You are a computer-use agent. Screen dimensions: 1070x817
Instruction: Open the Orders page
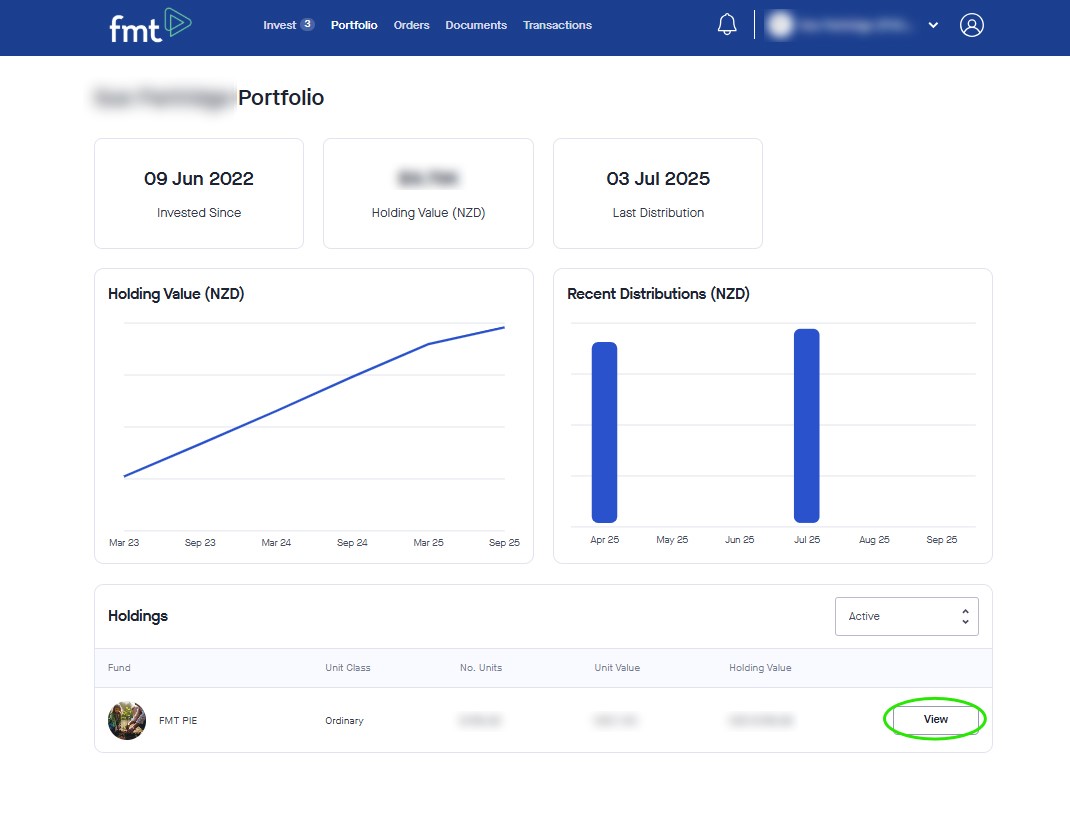411,25
